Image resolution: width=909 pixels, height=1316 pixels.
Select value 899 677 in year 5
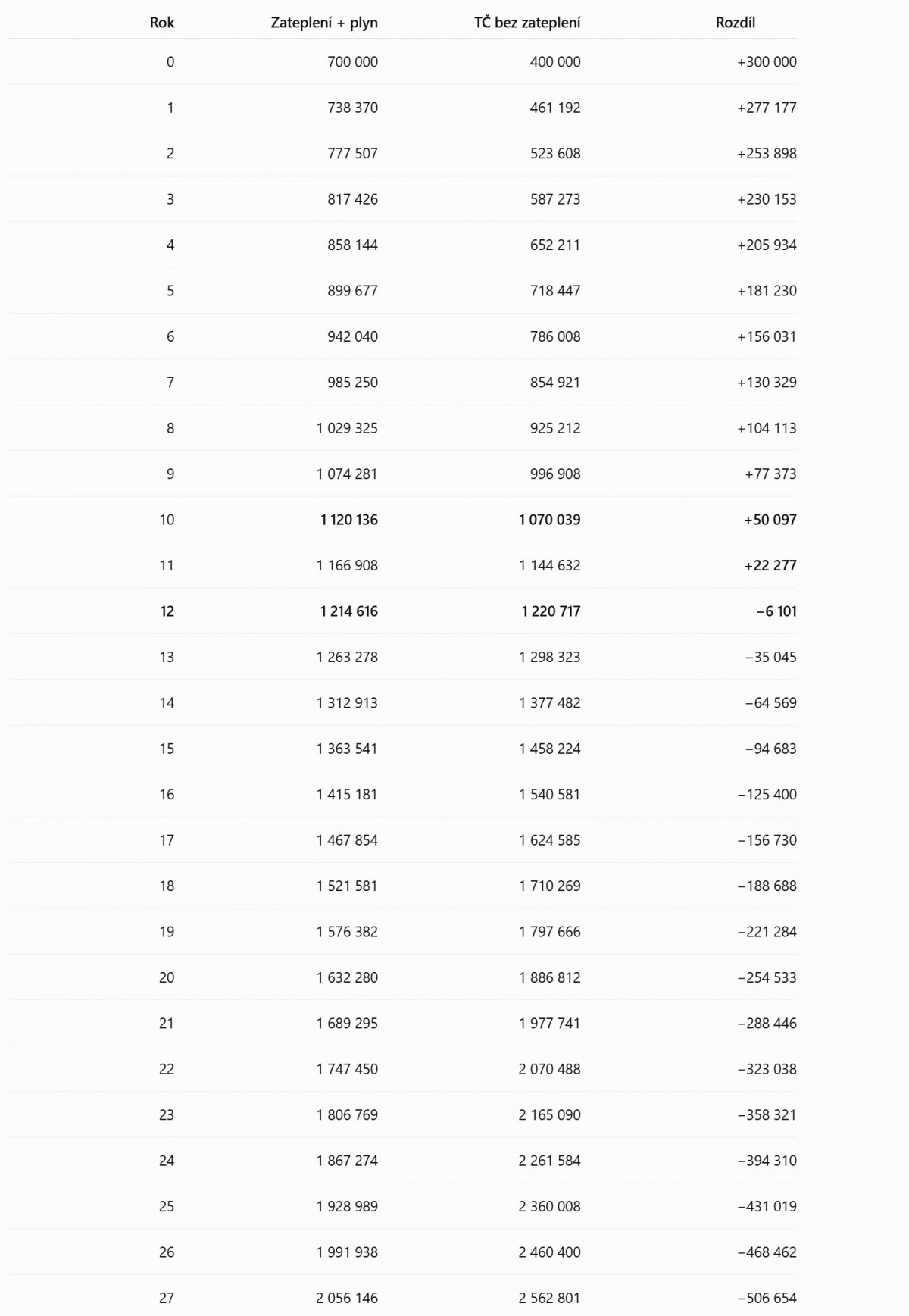(x=352, y=291)
